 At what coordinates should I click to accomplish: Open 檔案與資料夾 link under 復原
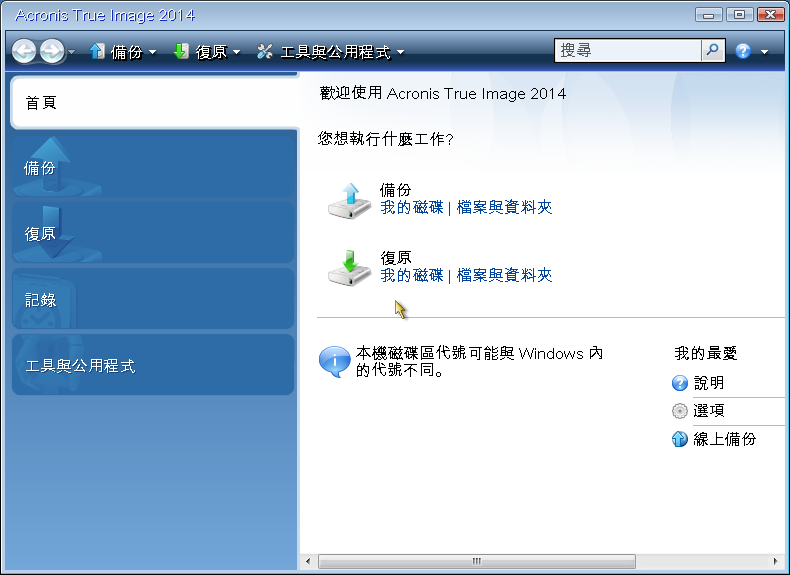[x=504, y=275]
